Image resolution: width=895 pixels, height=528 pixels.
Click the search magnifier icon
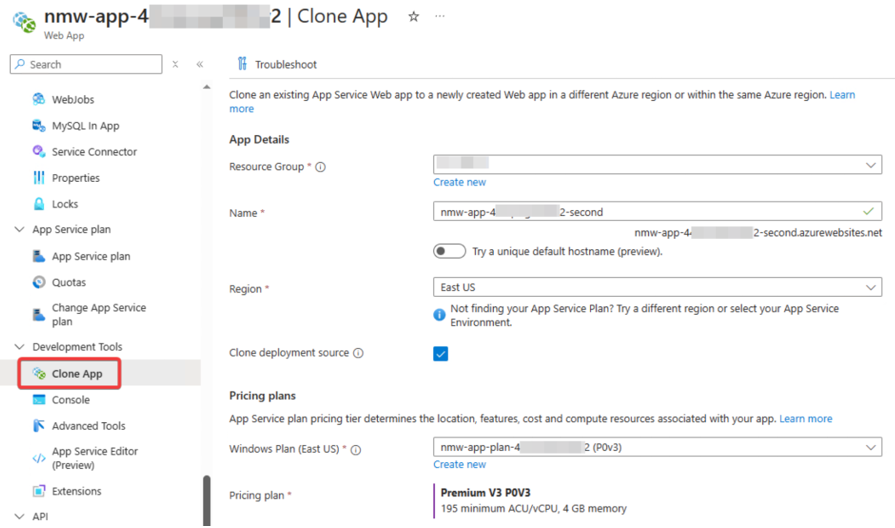click(x=20, y=64)
